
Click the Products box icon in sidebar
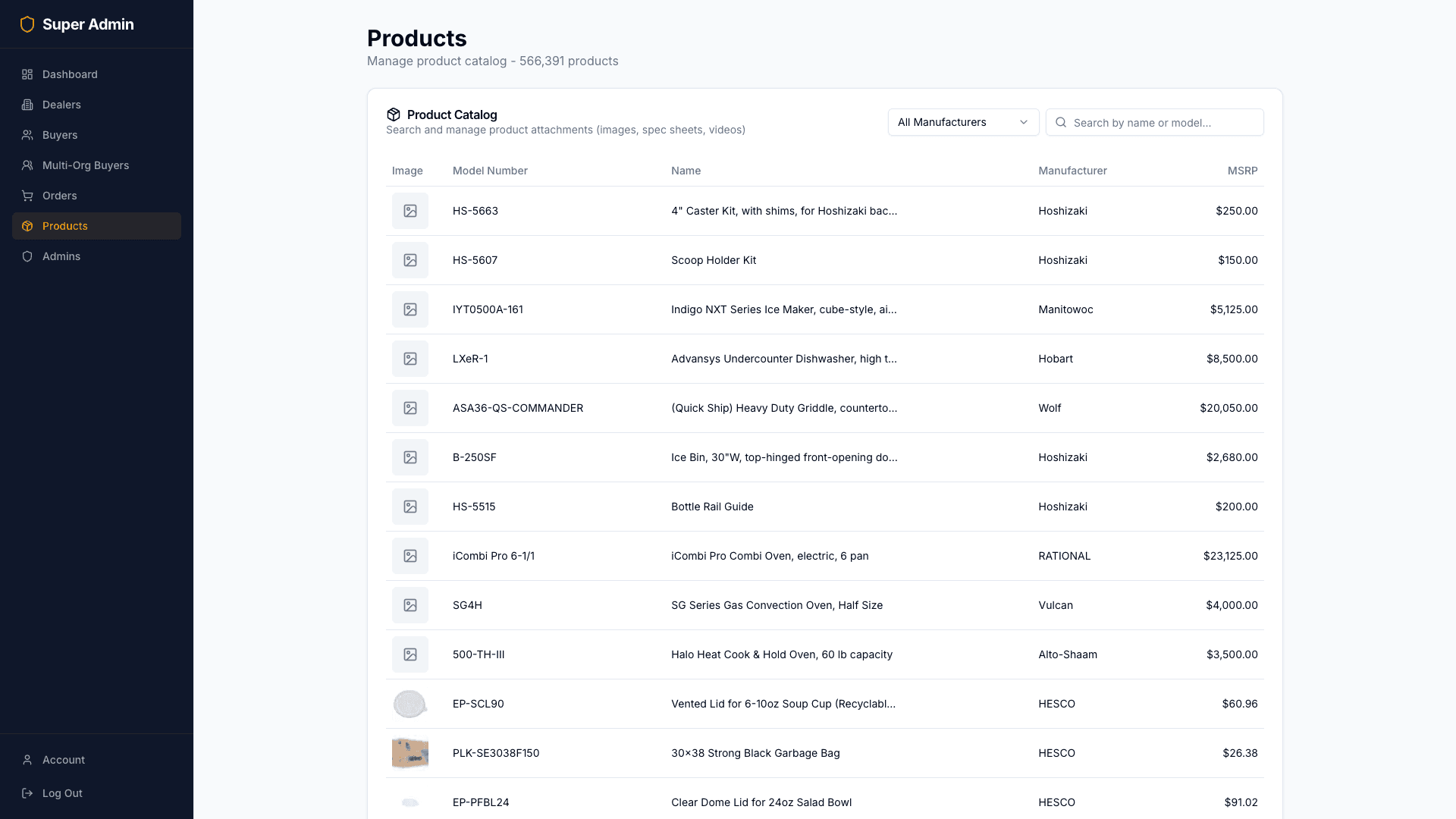27,226
